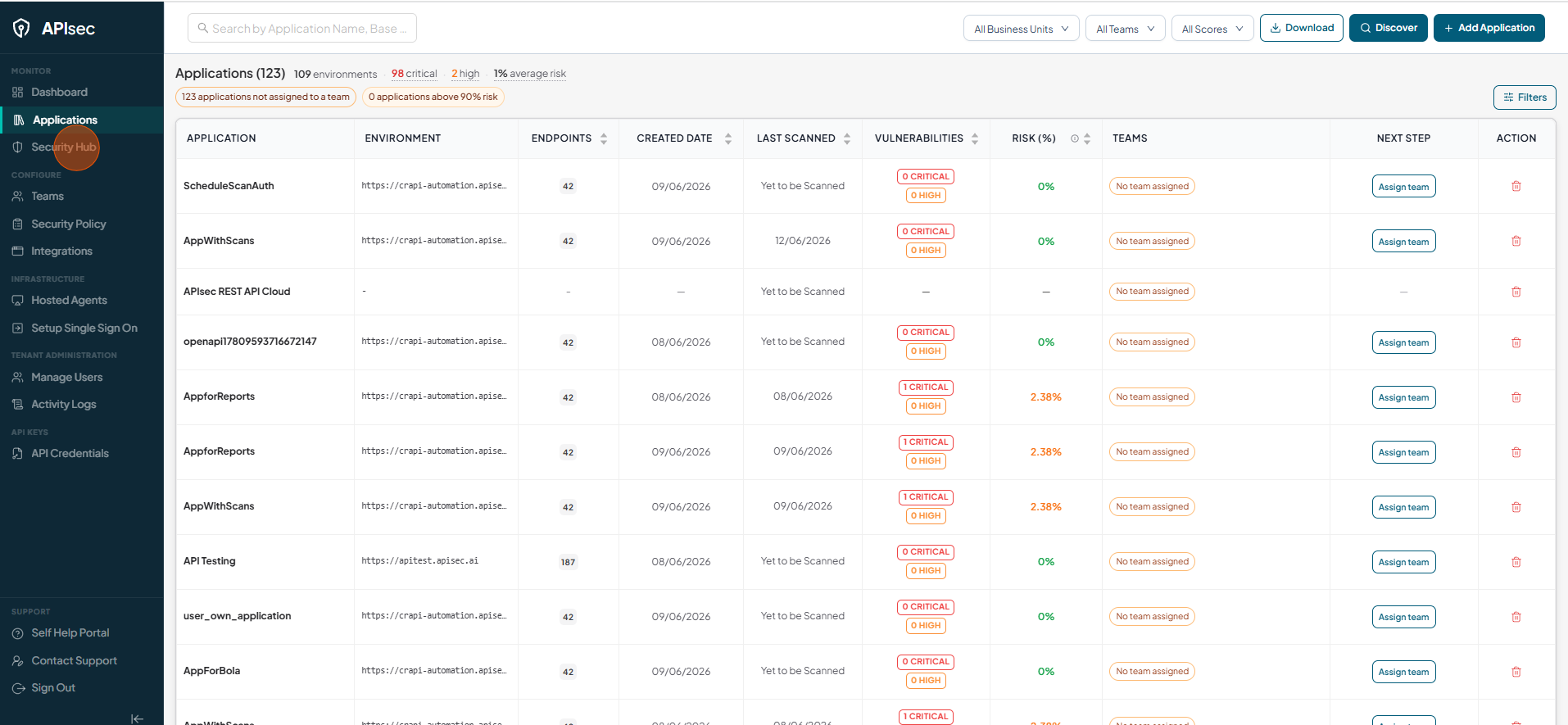Focus the application search field

302,29
